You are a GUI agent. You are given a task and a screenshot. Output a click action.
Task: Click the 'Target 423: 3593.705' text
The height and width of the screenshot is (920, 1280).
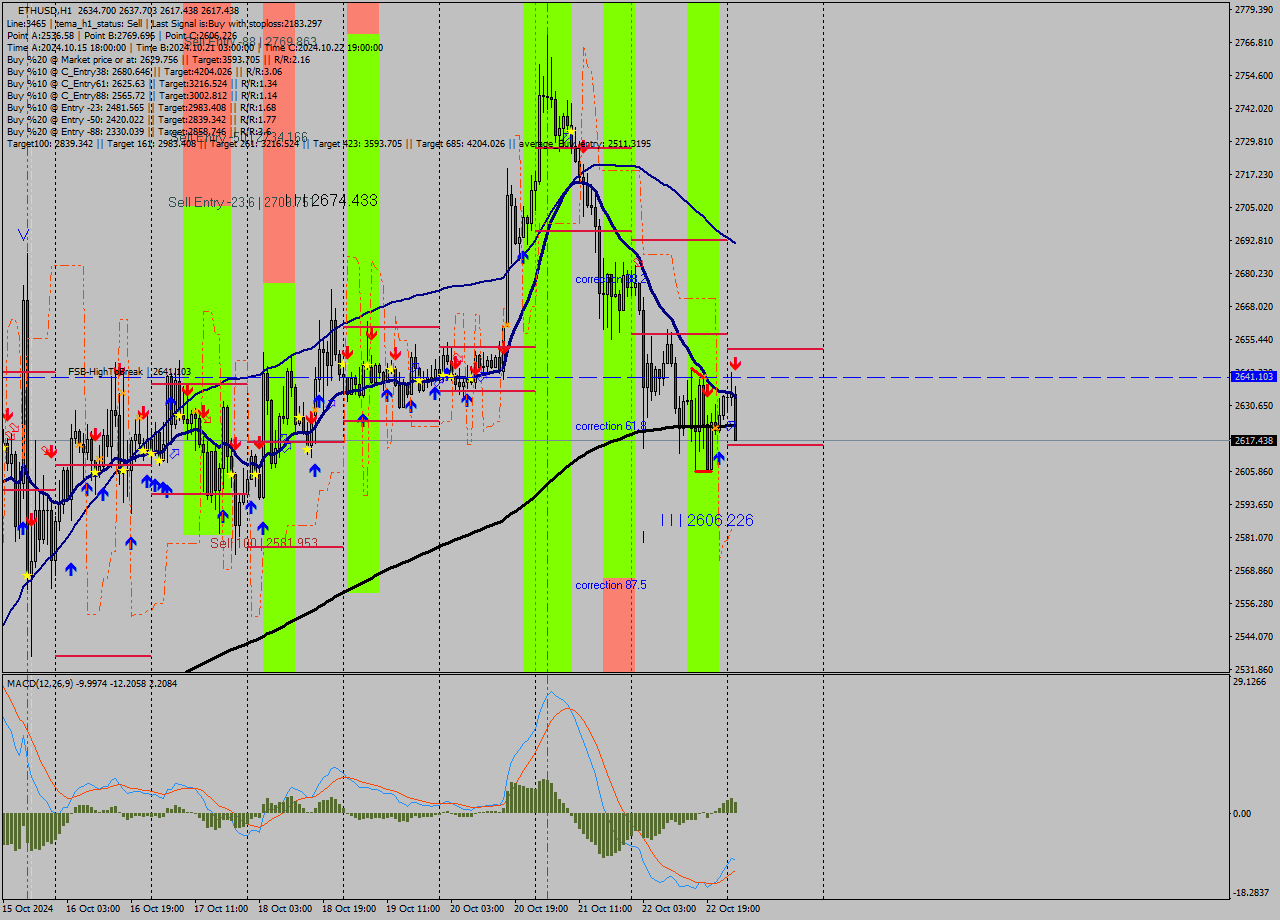tap(357, 144)
